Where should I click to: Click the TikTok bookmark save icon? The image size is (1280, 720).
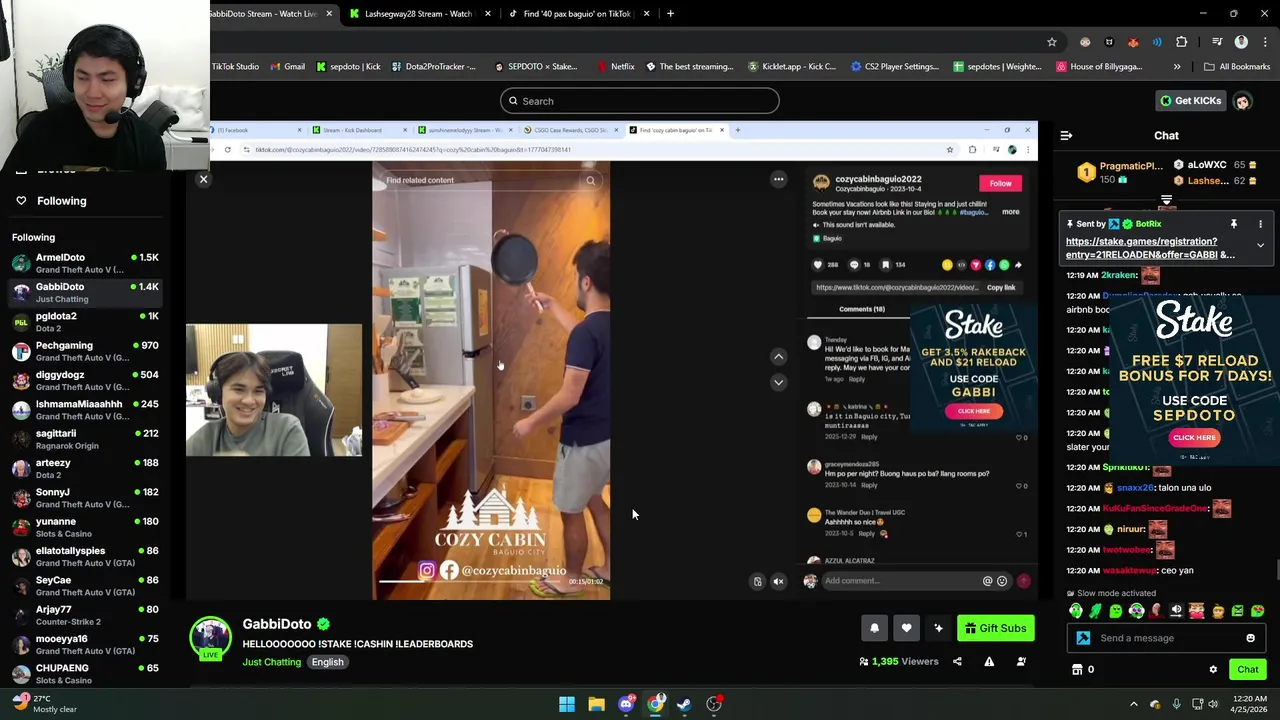[x=885, y=265]
